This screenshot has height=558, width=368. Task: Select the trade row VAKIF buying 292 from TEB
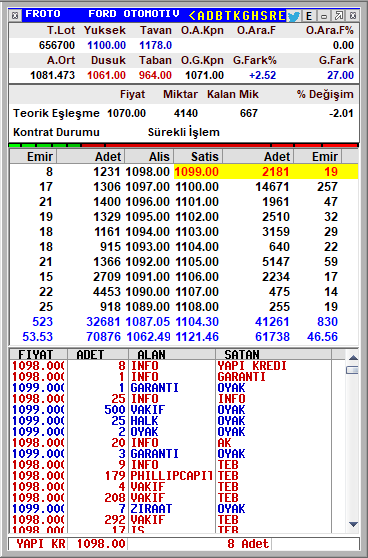(171, 520)
